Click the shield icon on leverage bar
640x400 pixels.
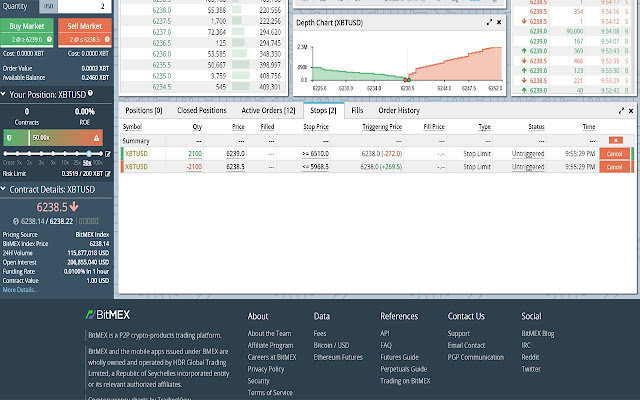[x=10, y=138]
